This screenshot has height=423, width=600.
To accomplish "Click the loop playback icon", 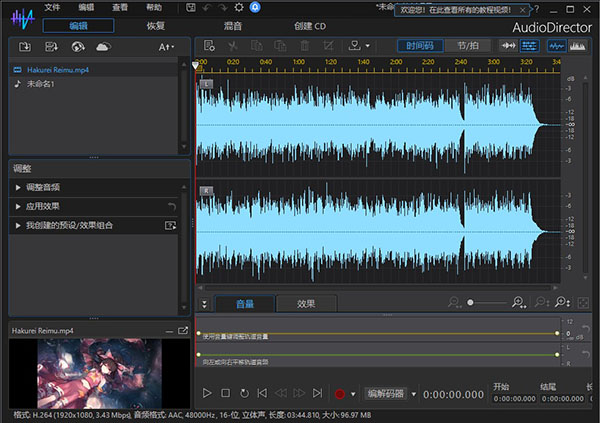I will click(243, 394).
